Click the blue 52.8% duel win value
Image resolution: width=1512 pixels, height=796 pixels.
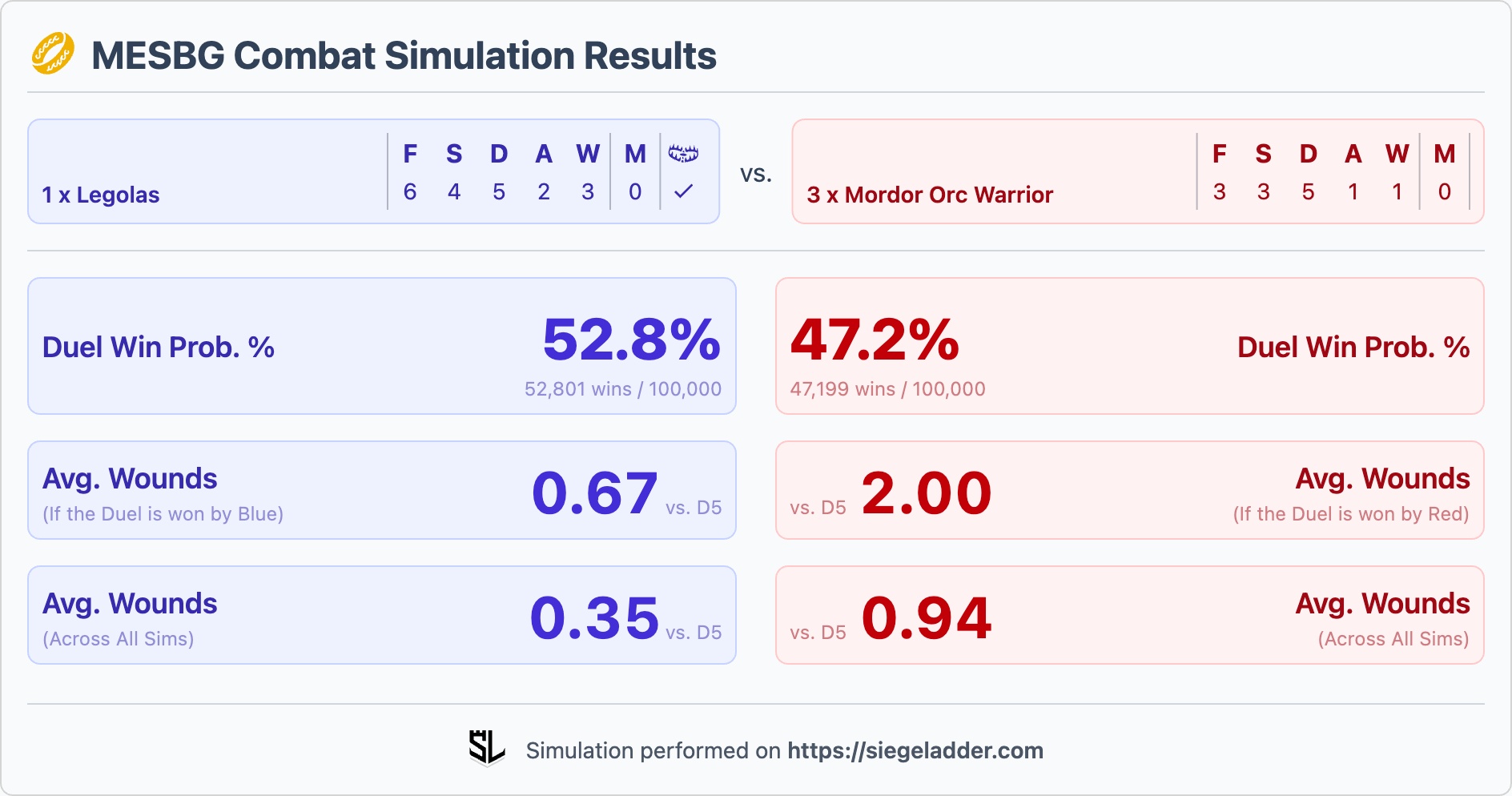(632, 340)
